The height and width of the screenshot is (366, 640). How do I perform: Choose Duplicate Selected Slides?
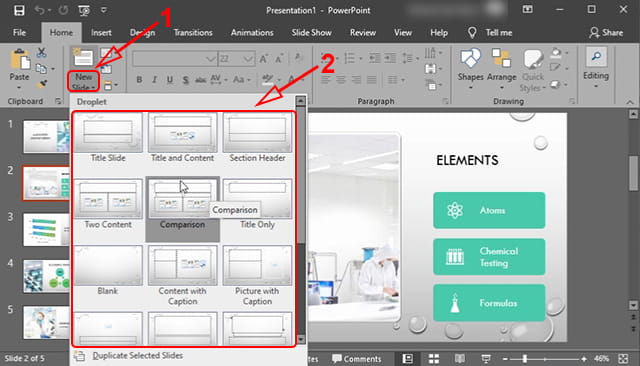[x=138, y=355]
